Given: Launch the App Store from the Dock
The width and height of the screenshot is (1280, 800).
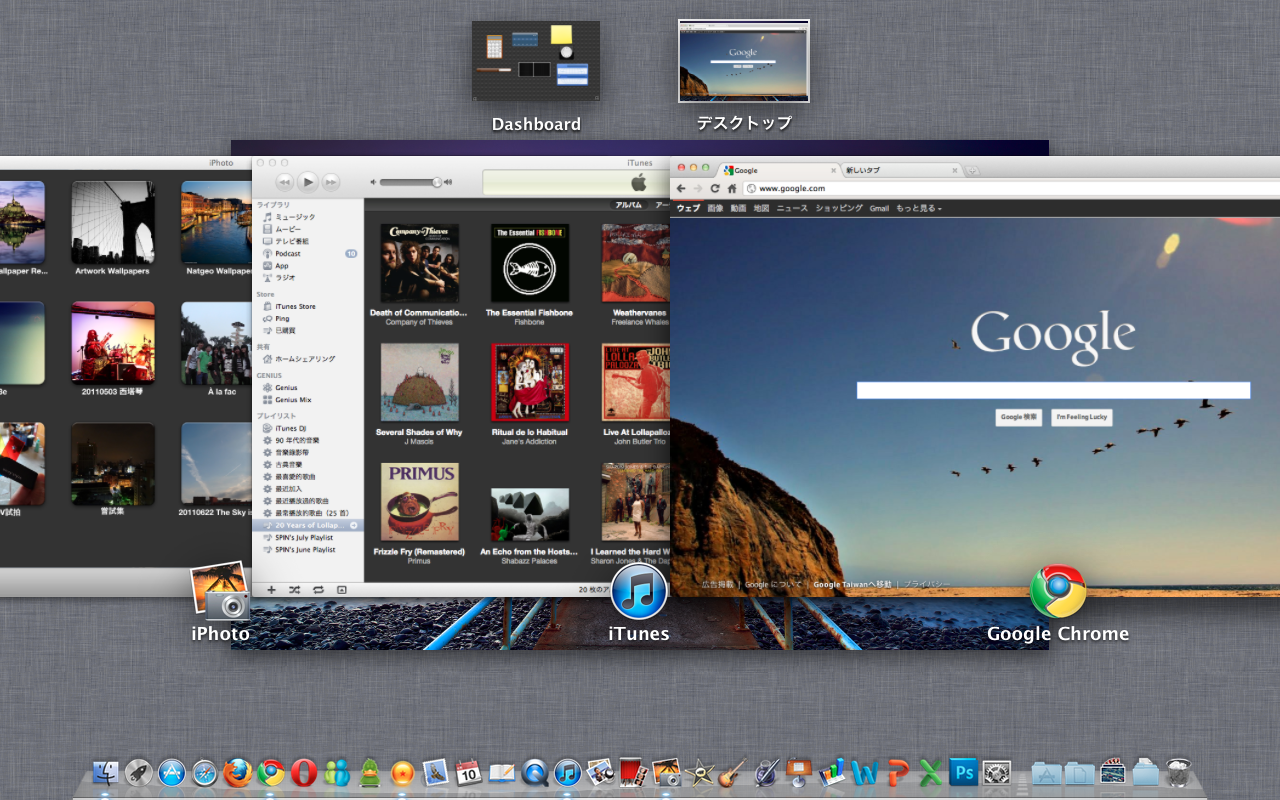Looking at the screenshot, I should [171, 772].
